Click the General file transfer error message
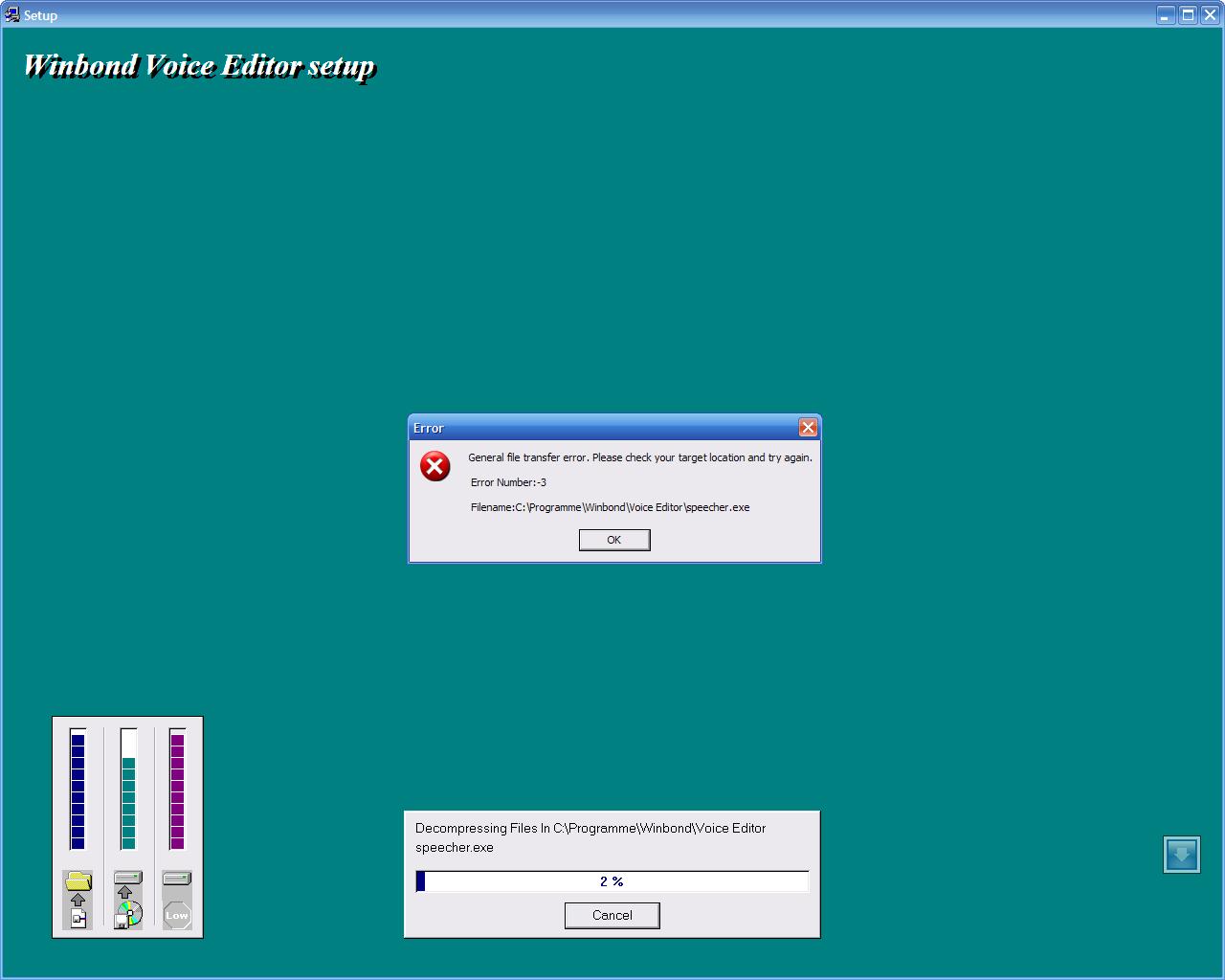Viewport: 1225px width, 980px height. click(640, 457)
